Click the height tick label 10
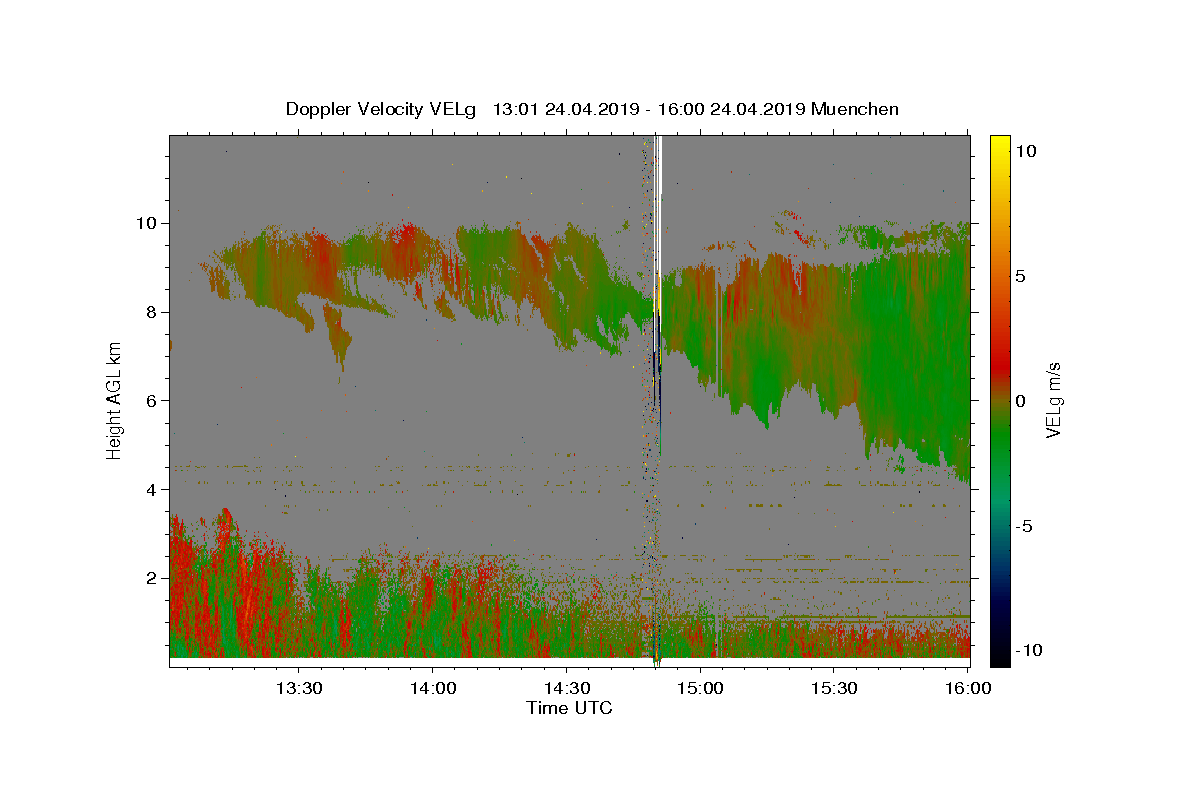Viewport: 1200px width, 800px height. [147, 223]
